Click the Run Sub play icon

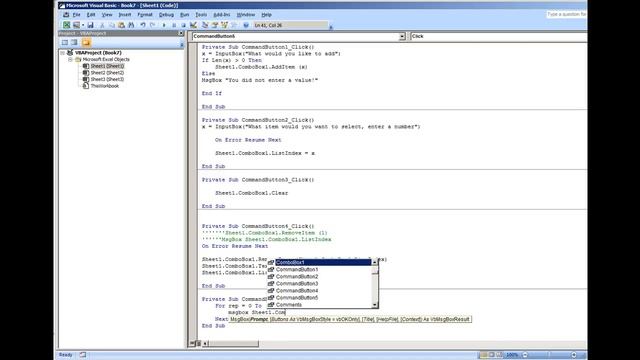coord(164,25)
